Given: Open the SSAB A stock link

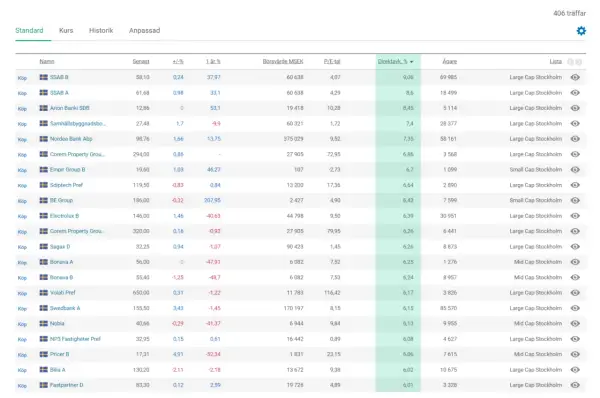Looking at the screenshot, I should point(59,93).
